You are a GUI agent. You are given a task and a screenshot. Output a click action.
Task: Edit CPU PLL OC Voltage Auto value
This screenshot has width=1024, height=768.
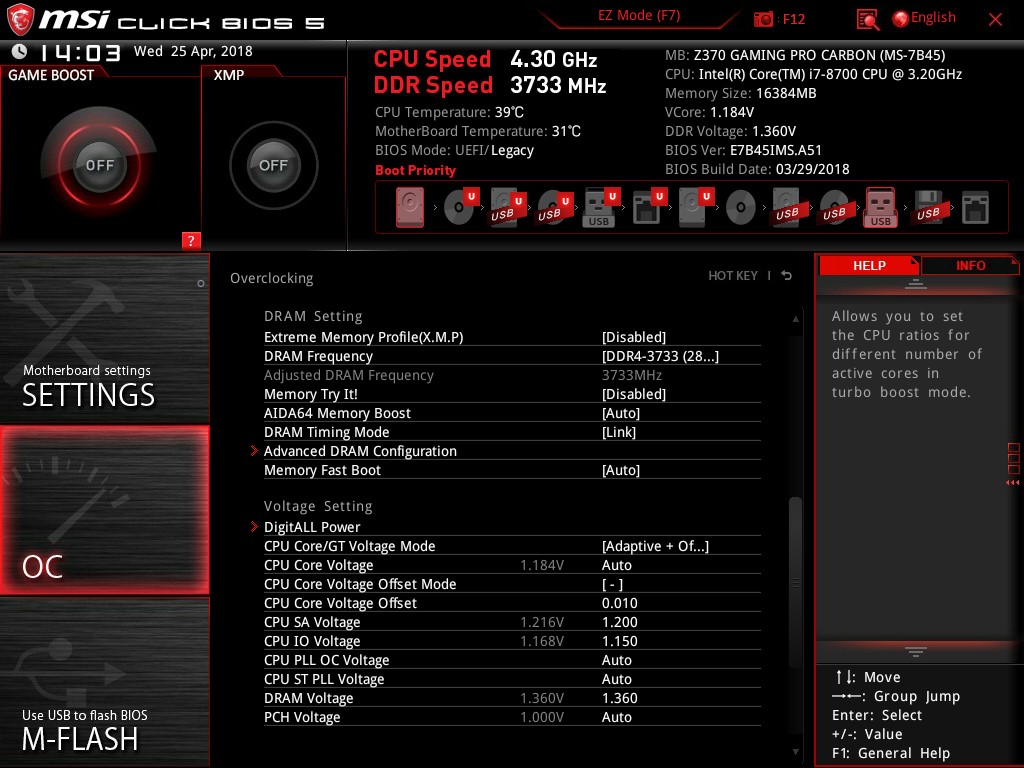click(x=616, y=660)
